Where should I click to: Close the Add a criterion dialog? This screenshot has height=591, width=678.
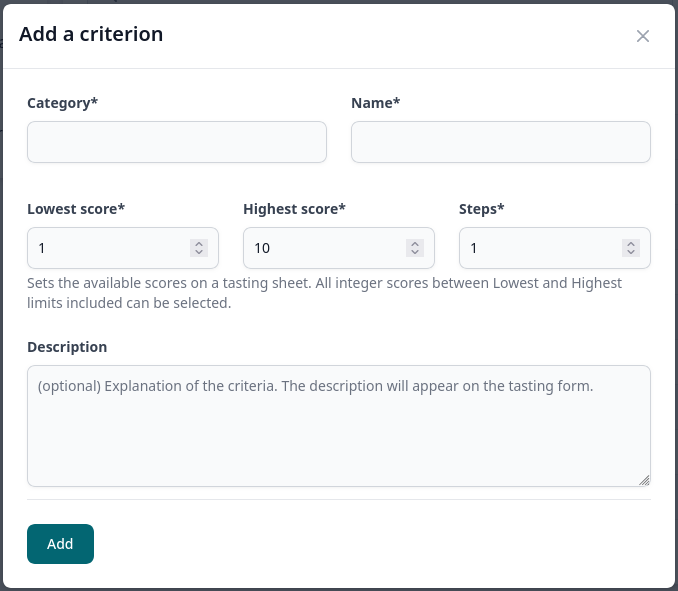coord(643,36)
